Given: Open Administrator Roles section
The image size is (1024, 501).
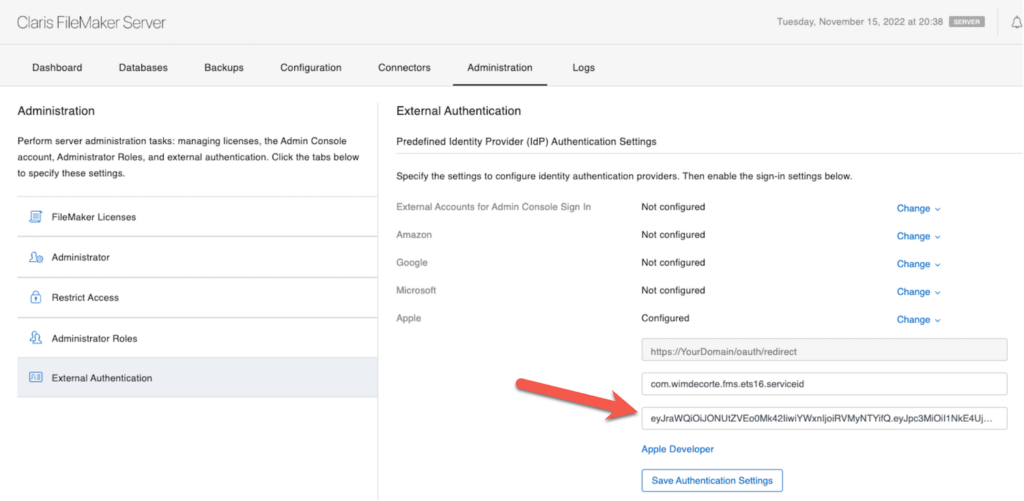Looking at the screenshot, I should pos(197,338).
